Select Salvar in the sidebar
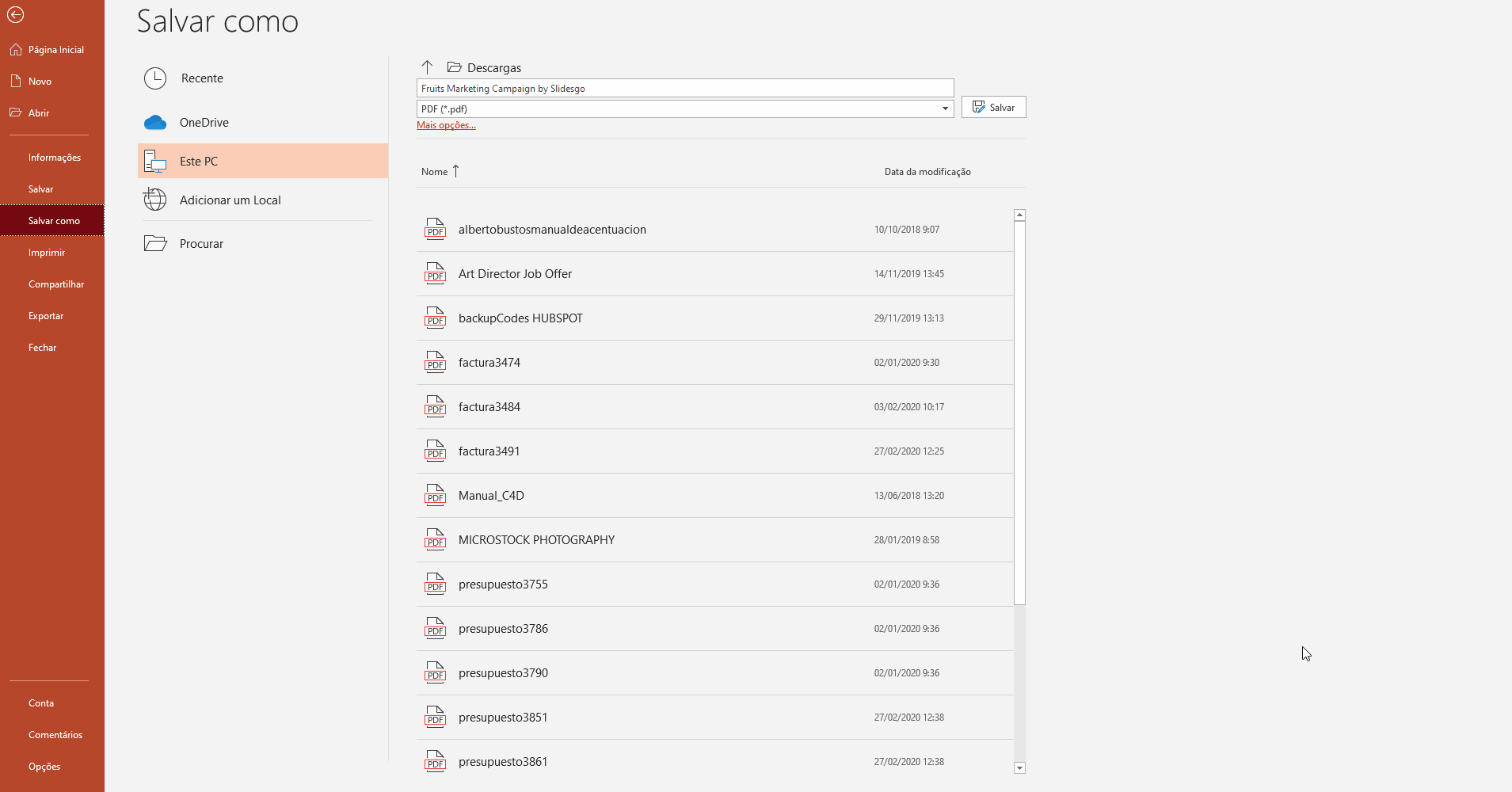 (51, 189)
